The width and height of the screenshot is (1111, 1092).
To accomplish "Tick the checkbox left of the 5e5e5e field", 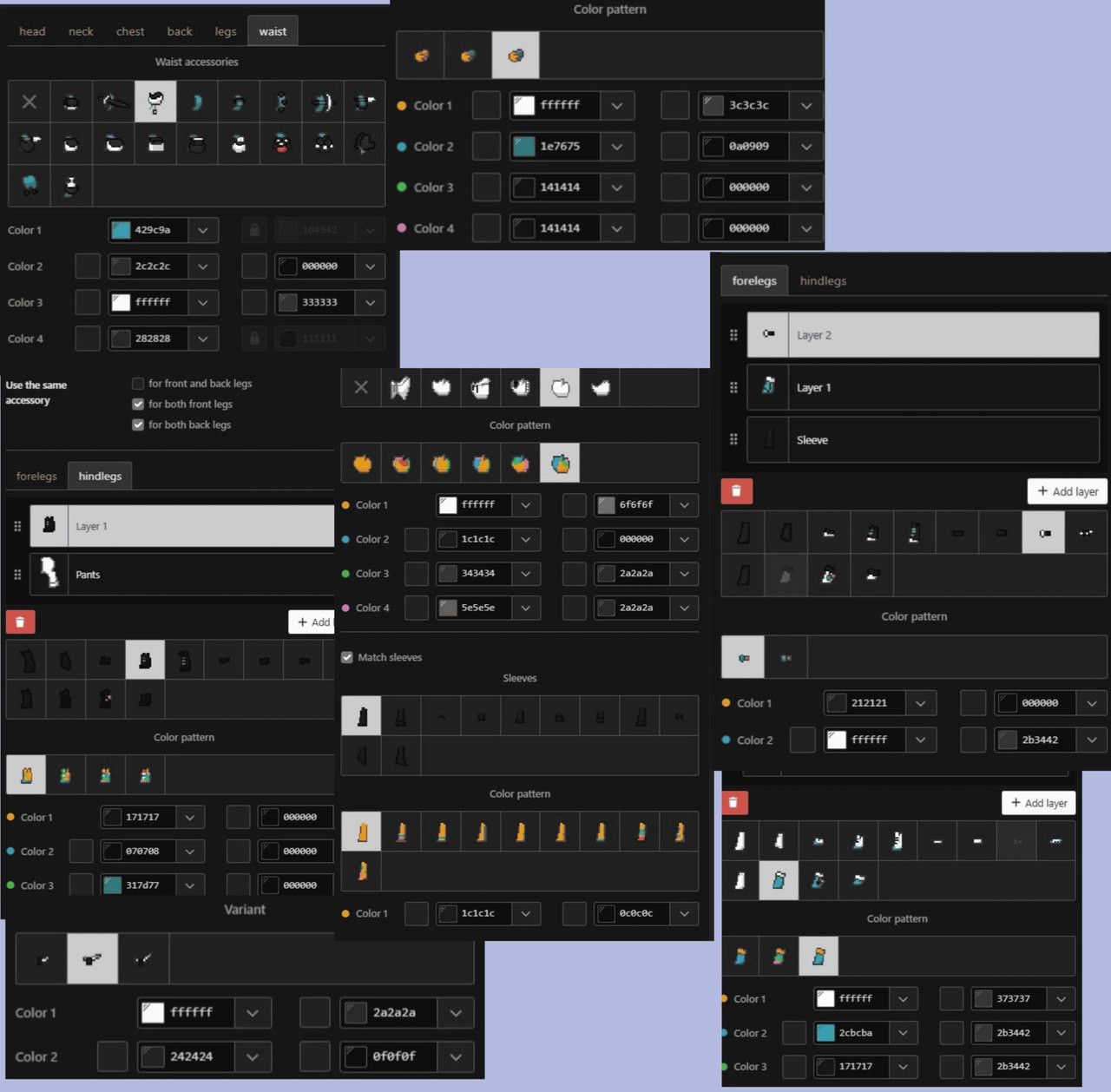I will pyautogui.click(x=417, y=608).
